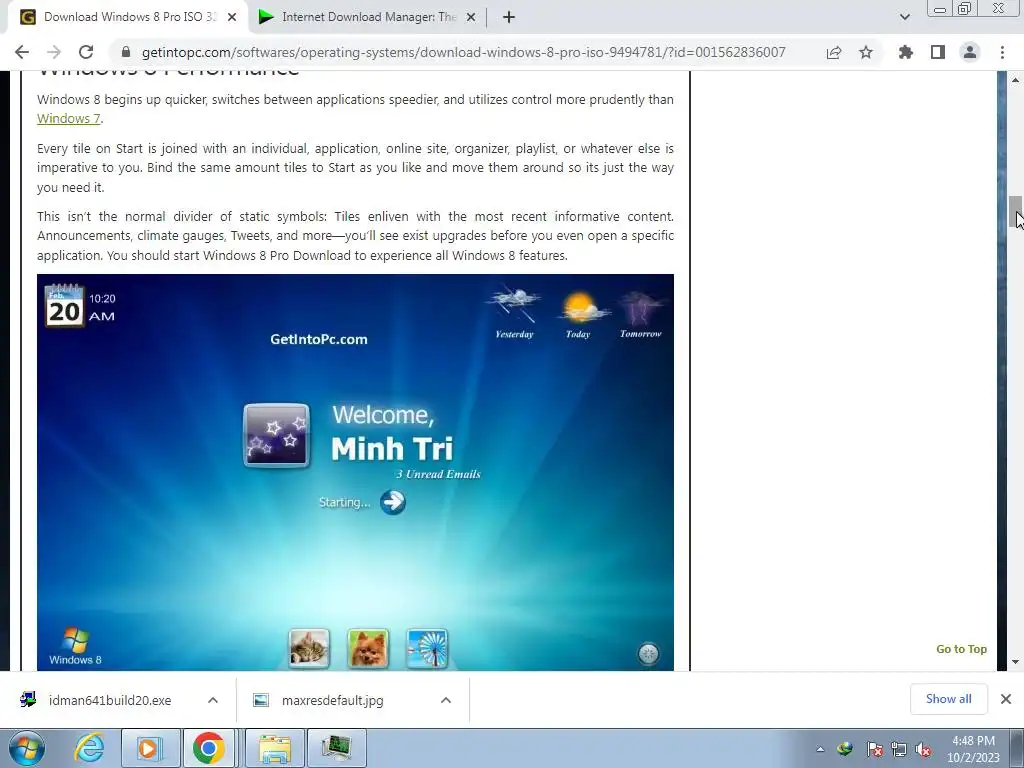
Task: Click the page scrollbar down arrow
Action: pyautogui.click(x=1016, y=662)
